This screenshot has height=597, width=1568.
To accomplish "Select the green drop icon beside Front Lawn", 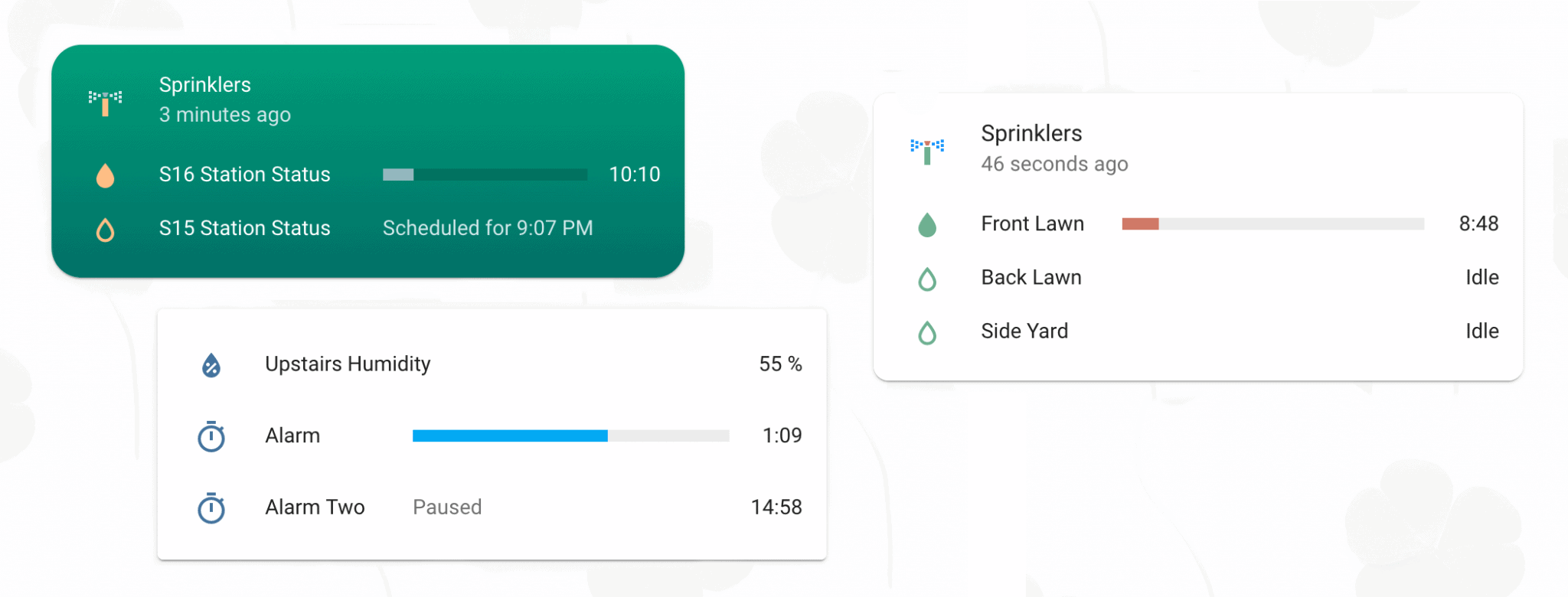I will tap(926, 223).
